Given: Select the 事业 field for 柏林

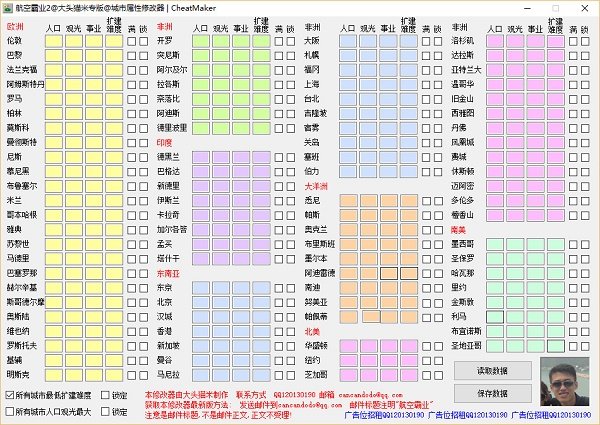Looking at the screenshot, I should [x=94, y=114].
